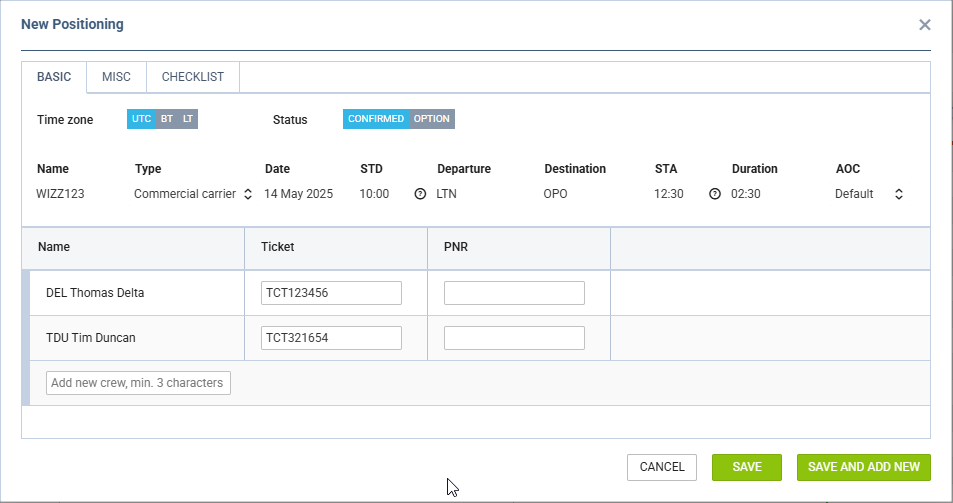Select BT time zone
The width and height of the screenshot is (953, 503).
coord(167,119)
